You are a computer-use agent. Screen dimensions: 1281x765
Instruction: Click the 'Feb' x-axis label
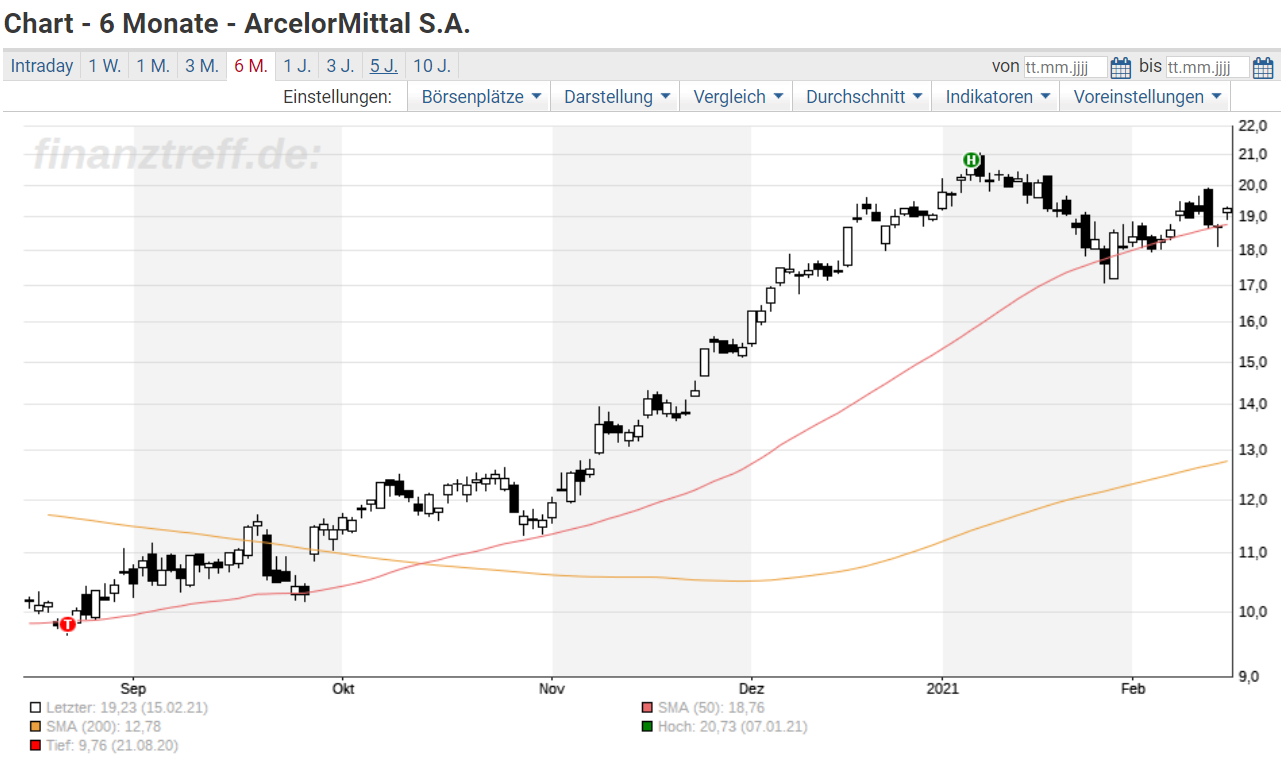(x=1132, y=688)
